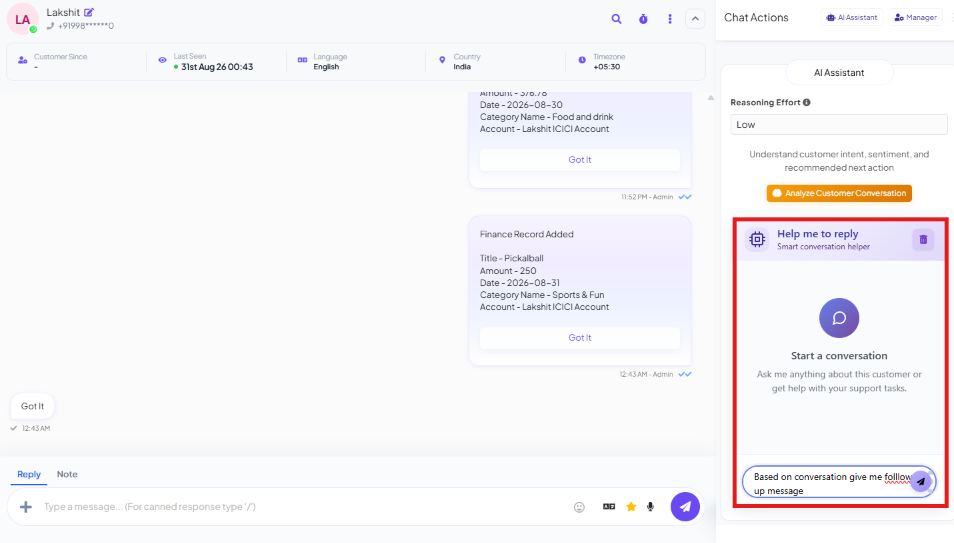Screen dimensions: 954x543
Task: Select the AI Assistant pill tab
Action: [839, 72]
